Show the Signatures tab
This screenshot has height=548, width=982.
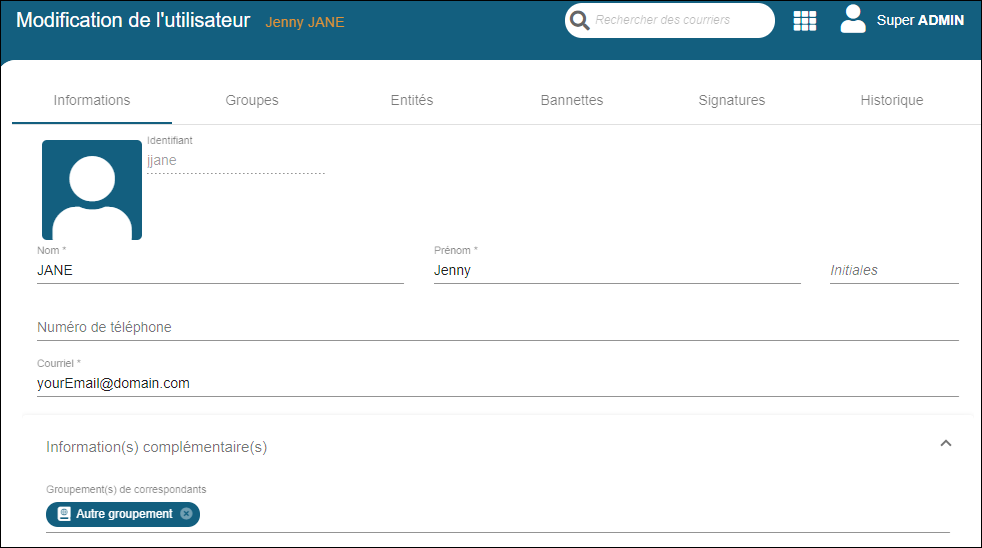tap(732, 100)
